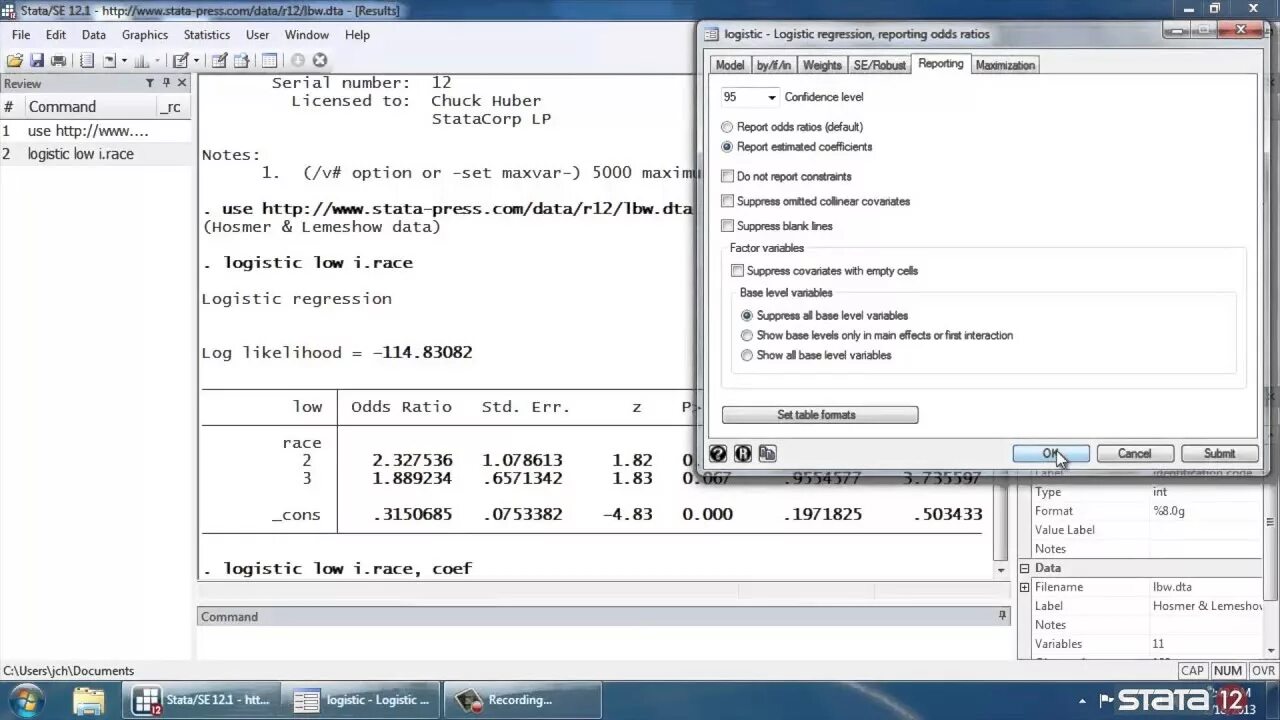Open the Statistics menu

point(207,35)
